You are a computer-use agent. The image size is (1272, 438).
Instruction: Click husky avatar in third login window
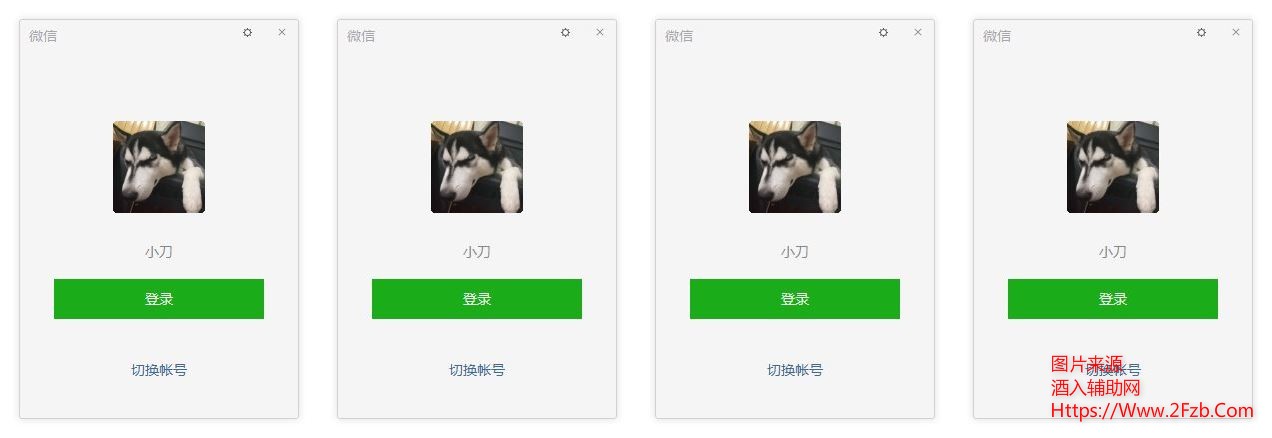[795, 167]
